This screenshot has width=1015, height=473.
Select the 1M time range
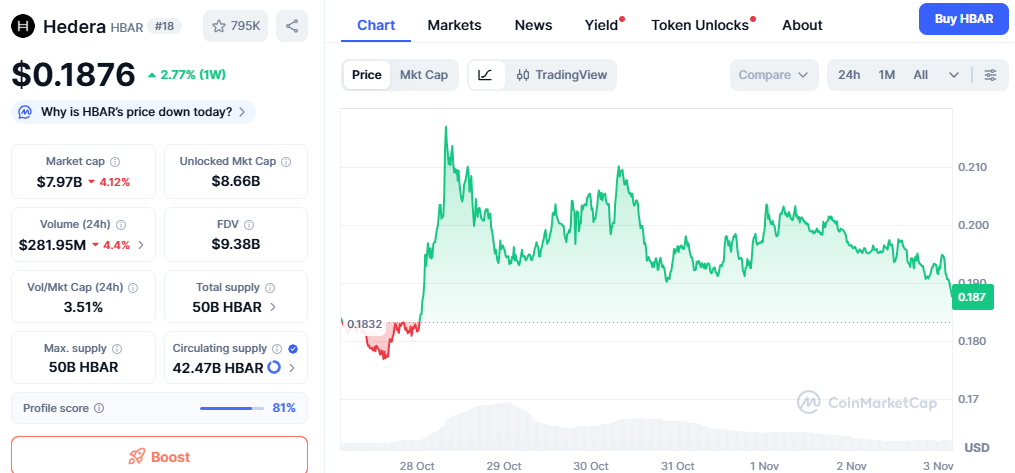pyautogui.click(x=886, y=75)
